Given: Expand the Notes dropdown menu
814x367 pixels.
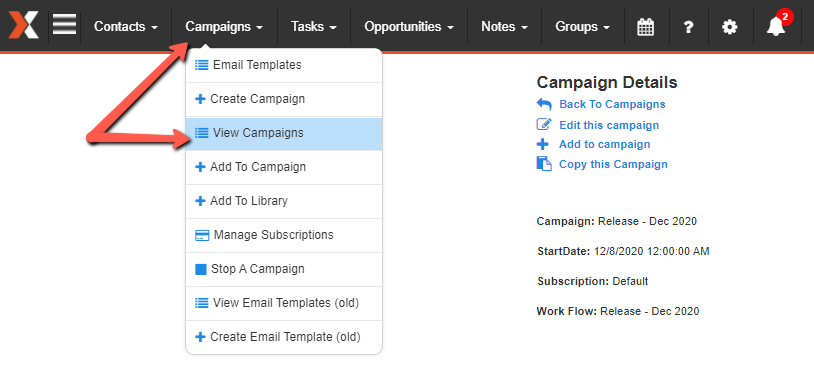Looking at the screenshot, I should (x=504, y=26).
